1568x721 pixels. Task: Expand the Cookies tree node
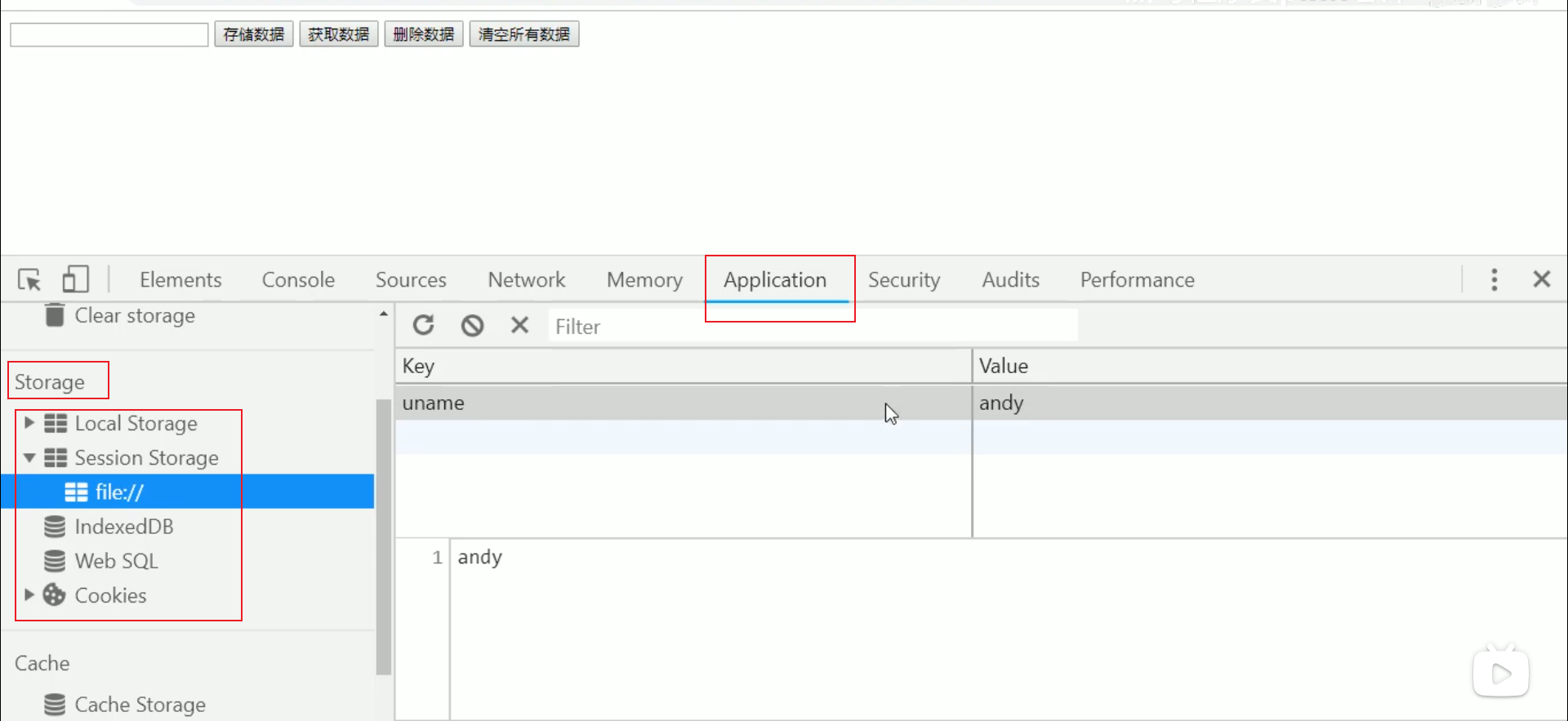click(29, 595)
